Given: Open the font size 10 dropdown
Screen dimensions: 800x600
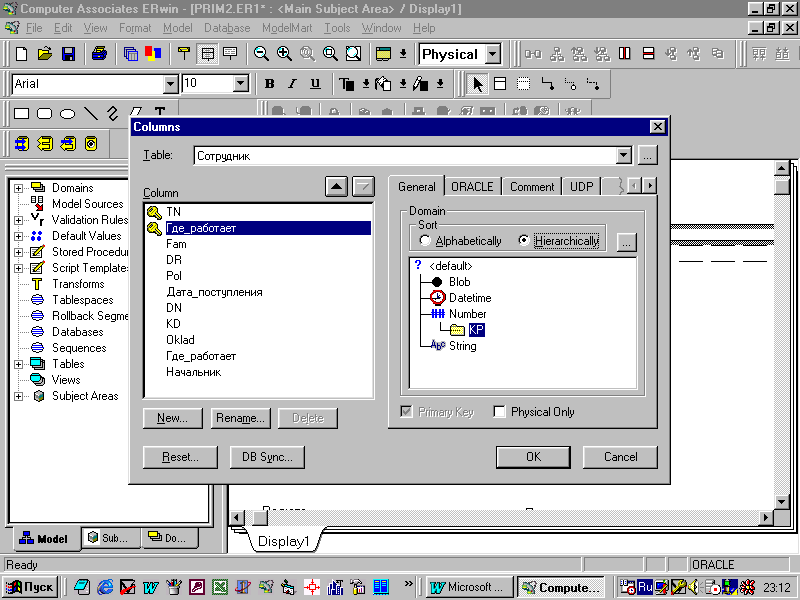Looking at the screenshot, I should pos(241,84).
